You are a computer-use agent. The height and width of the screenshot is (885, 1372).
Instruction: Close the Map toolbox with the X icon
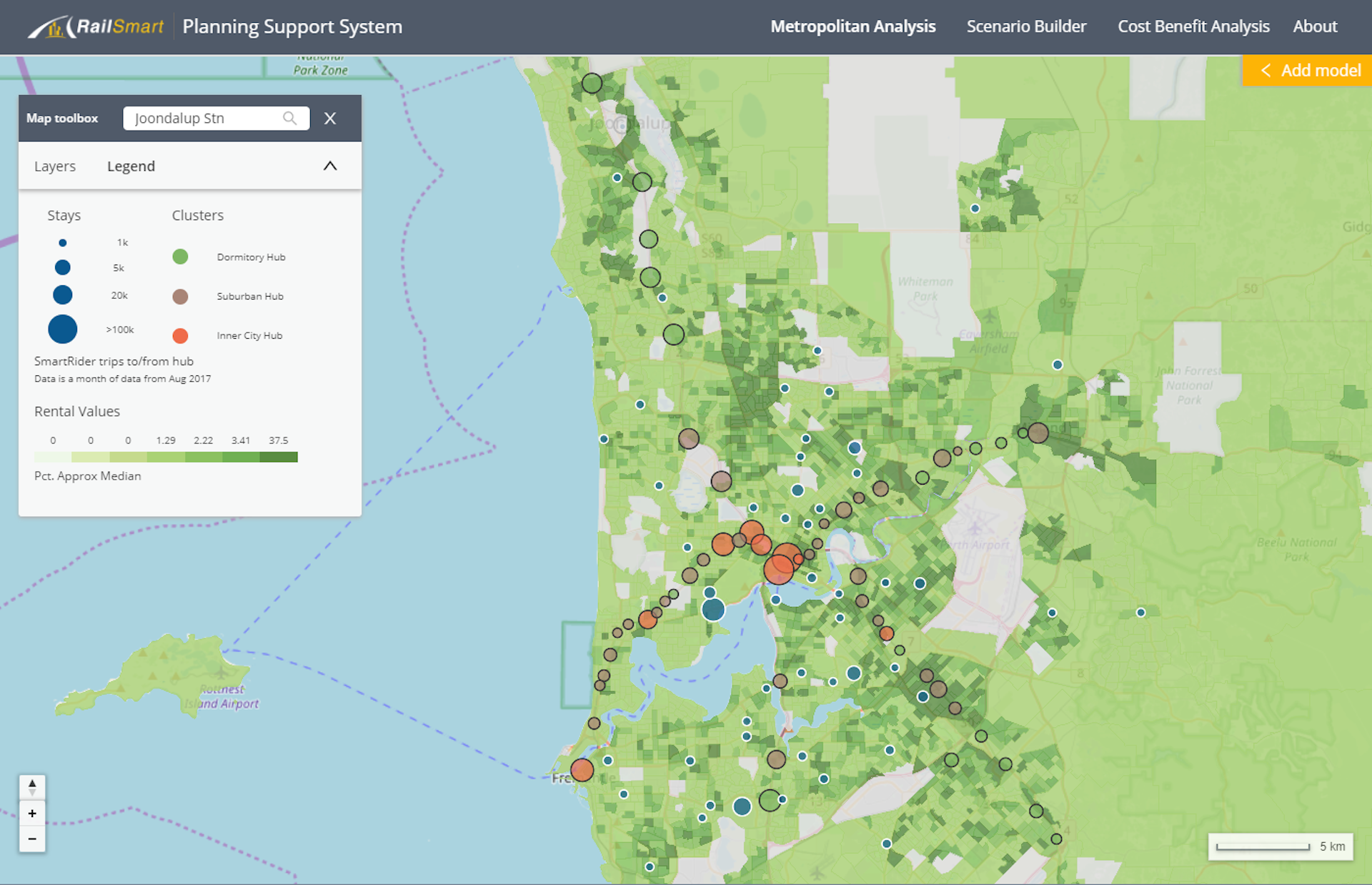click(330, 119)
